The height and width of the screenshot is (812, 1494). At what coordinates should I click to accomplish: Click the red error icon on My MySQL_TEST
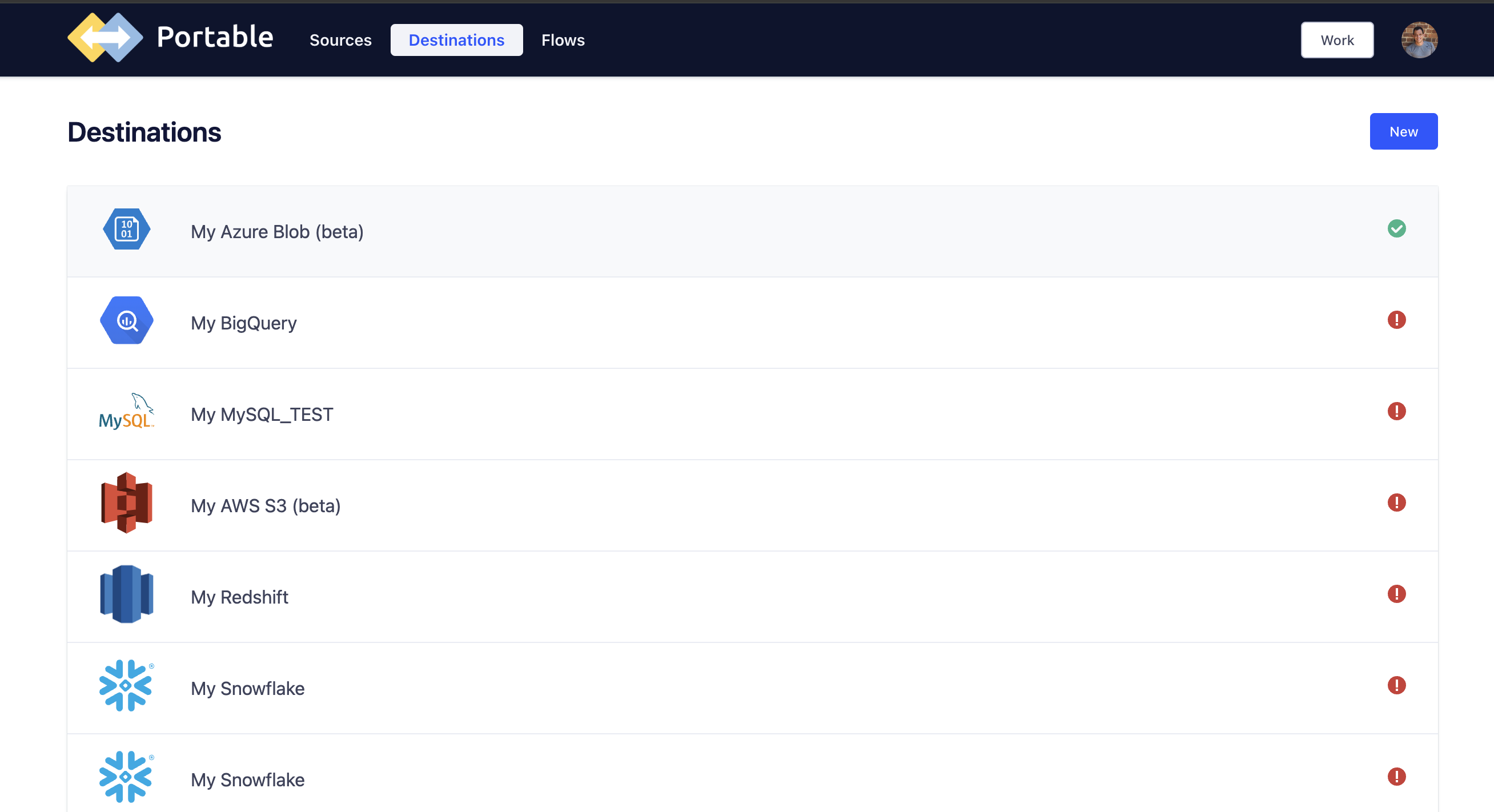click(x=1396, y=411)
